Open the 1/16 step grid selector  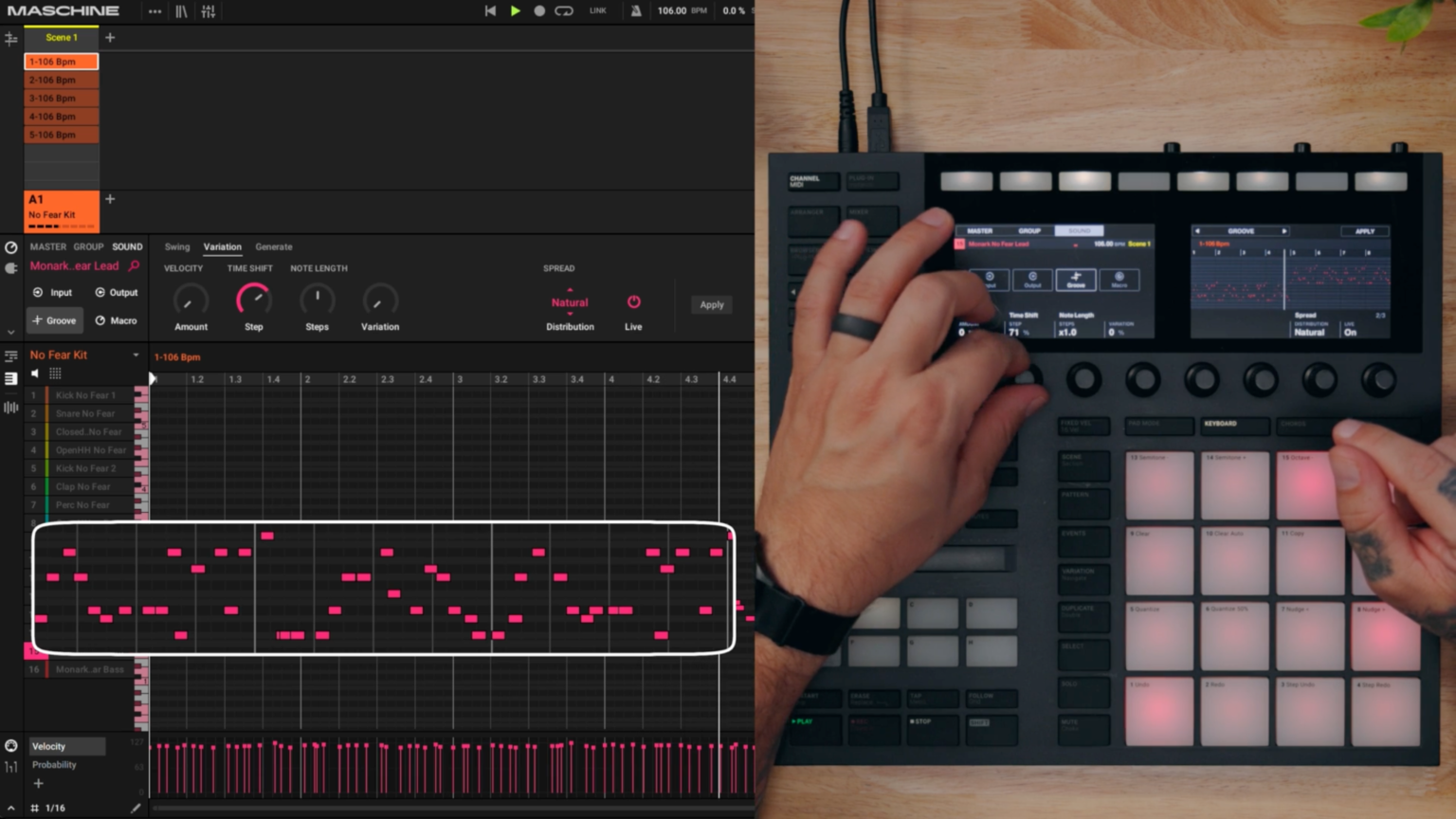click(x=48, y=809)
